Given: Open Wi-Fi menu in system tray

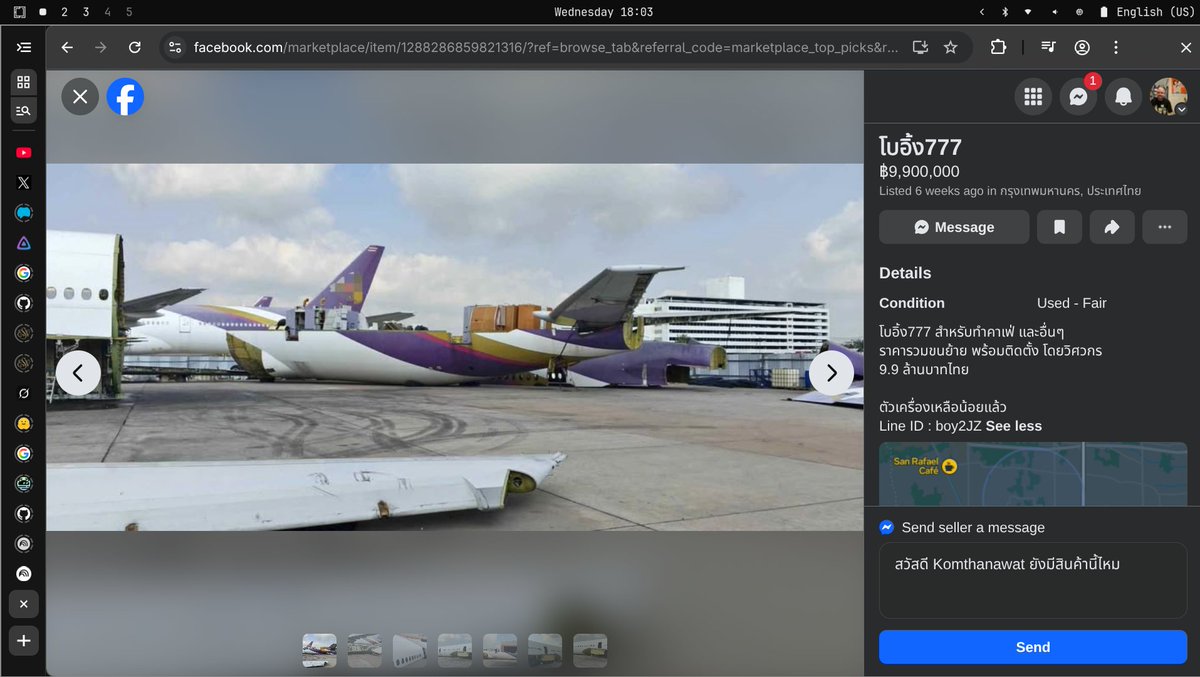Looking at the screenshot, I should tap(1028, 12).
